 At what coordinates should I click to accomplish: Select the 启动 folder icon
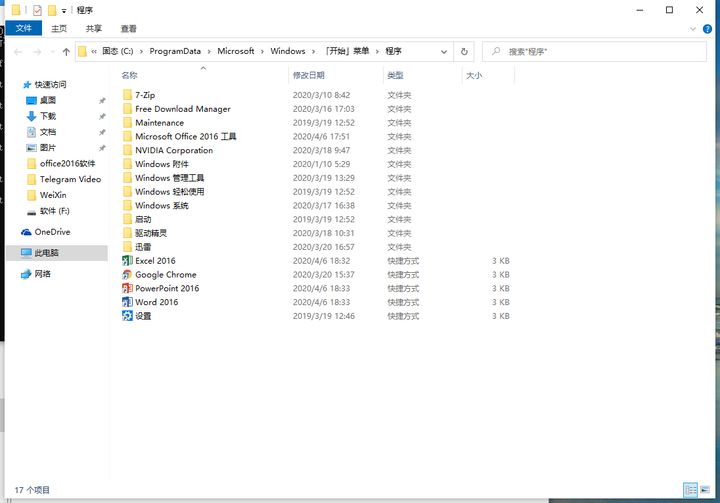point(127,219)
